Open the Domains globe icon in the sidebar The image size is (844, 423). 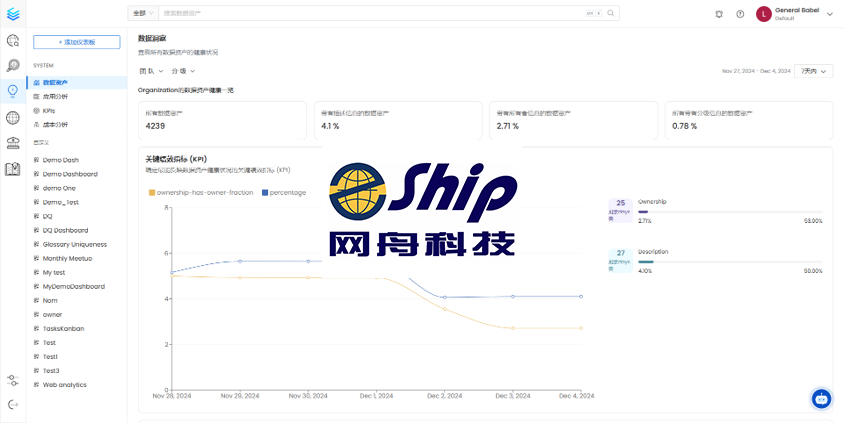pyautogui.click(x=13, y=117)
